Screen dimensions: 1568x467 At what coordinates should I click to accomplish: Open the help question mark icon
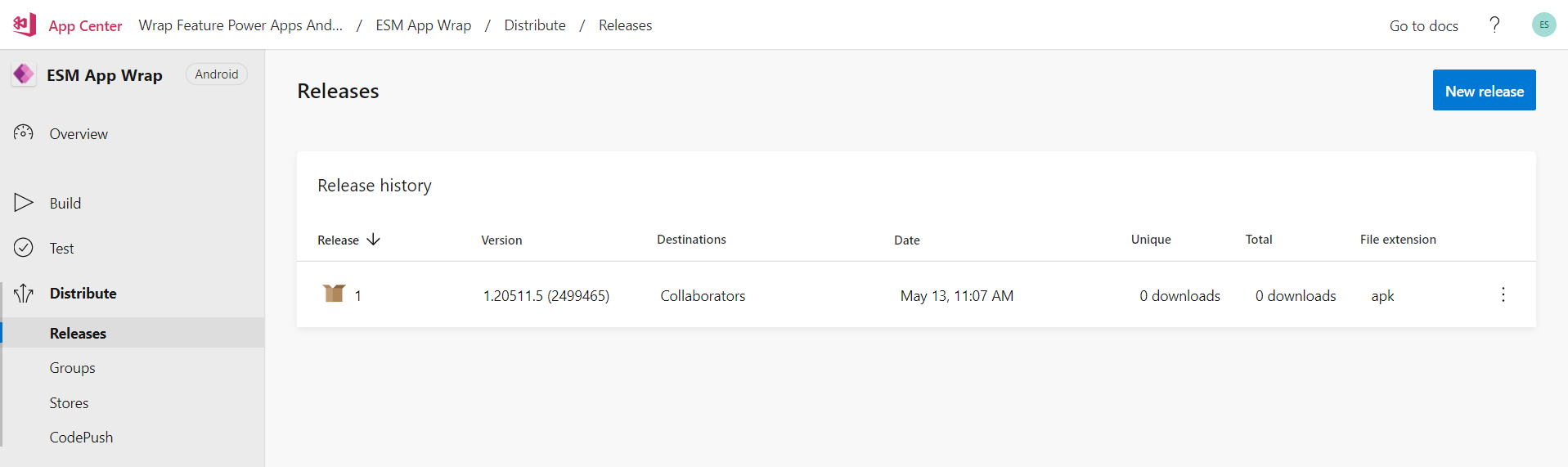tap(1494, 25)
